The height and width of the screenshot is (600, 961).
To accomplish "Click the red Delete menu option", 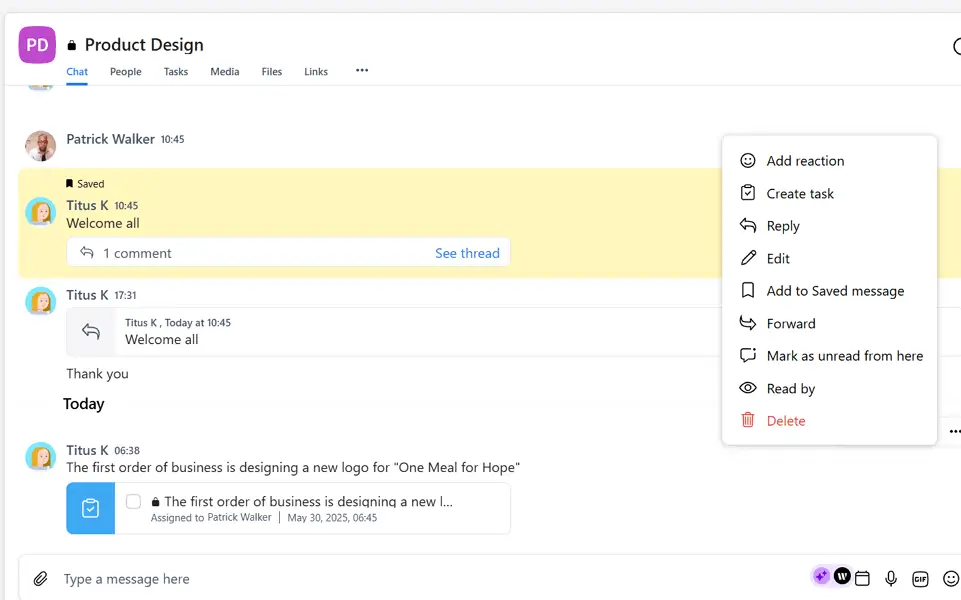I will (785, 421).
